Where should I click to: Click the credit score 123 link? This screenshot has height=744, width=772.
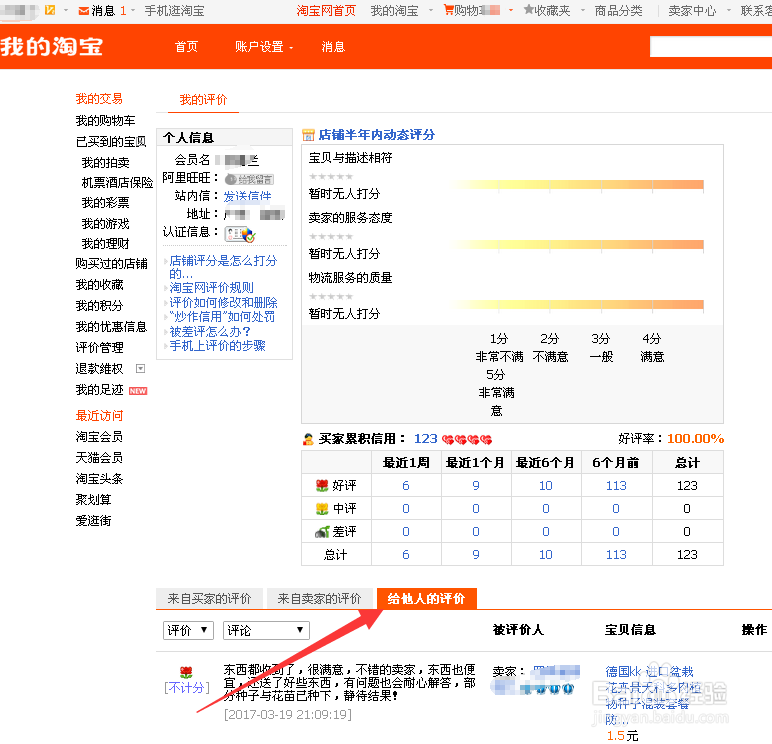[426, 439]
